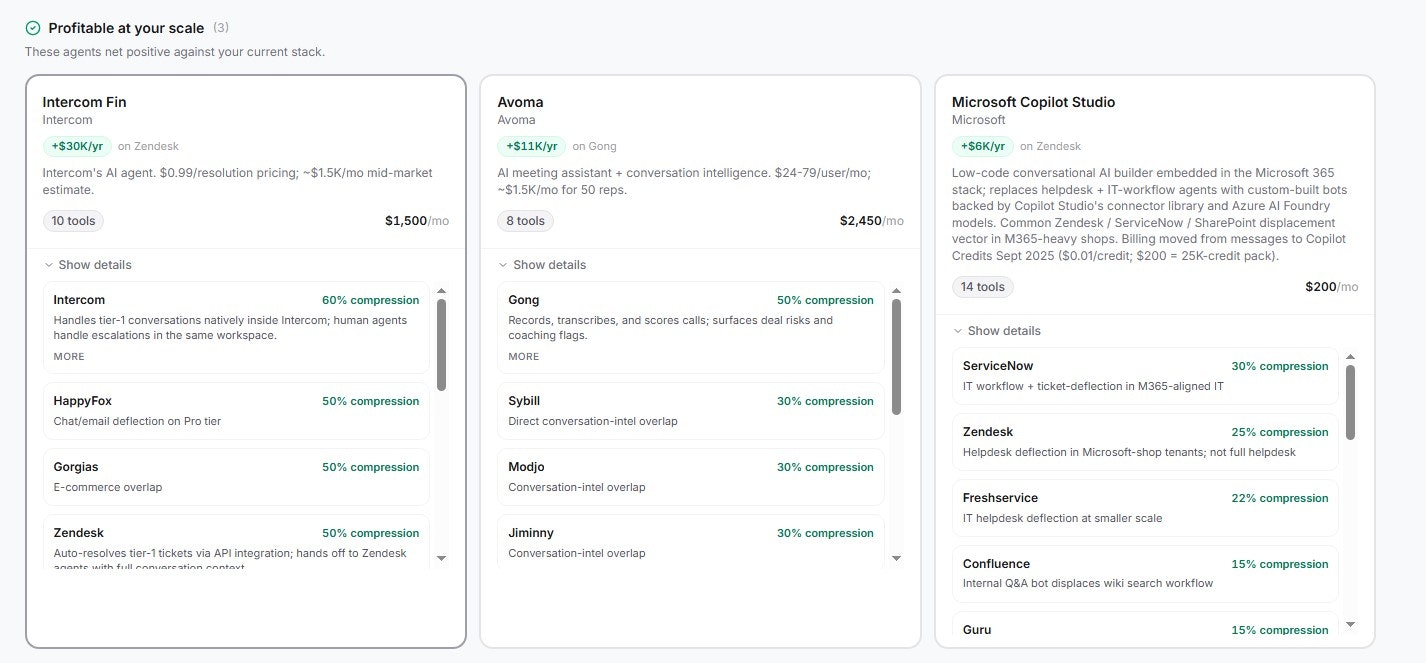Click the green checkmark icon beside Profitable heading
The height and width of the screenshot is (663, 1426).
point(33,28)
